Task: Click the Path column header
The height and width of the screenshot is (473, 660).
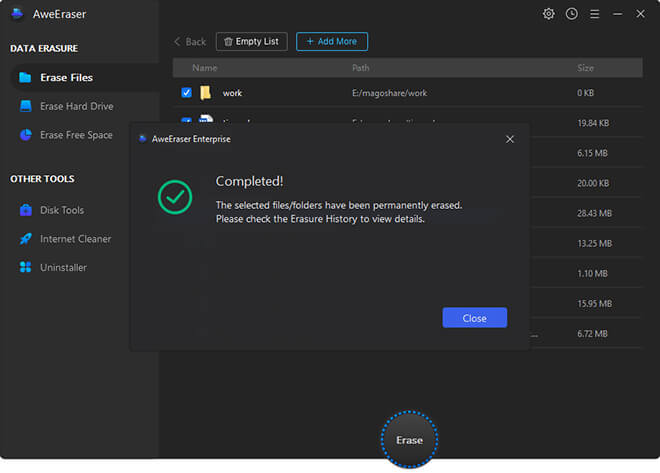Action: point(360,68)
